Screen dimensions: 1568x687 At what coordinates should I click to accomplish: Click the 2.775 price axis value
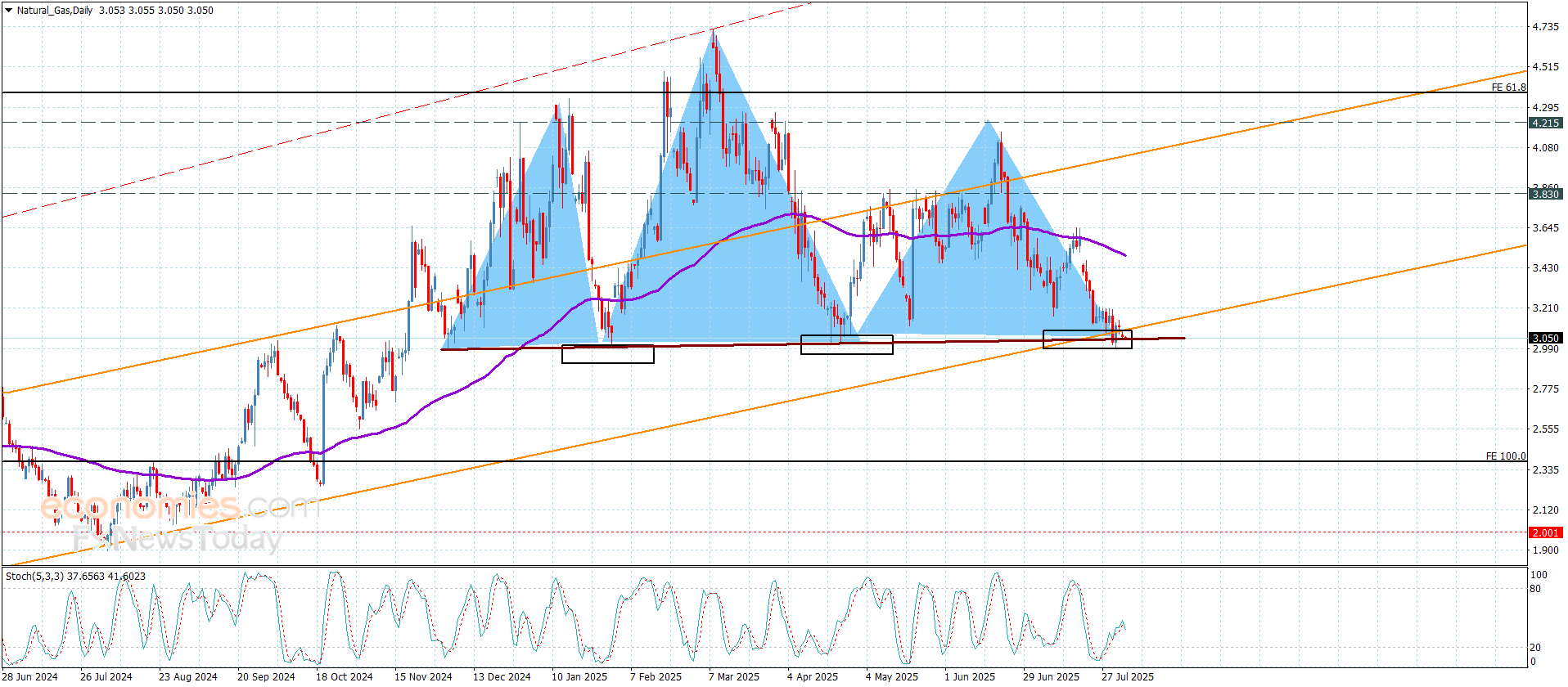[x=1546, y=388]
